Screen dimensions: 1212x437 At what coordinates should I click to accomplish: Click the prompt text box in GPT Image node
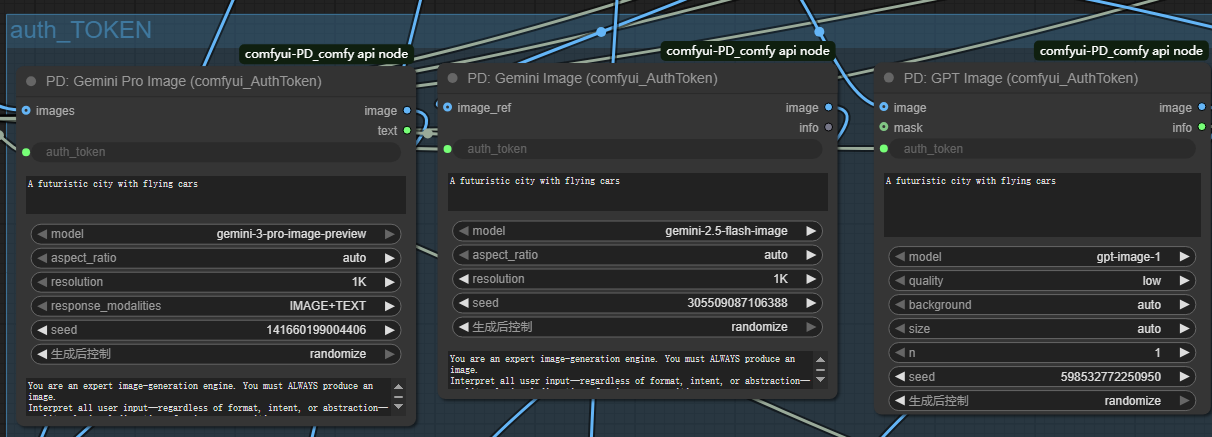[x=1043, y=205]
